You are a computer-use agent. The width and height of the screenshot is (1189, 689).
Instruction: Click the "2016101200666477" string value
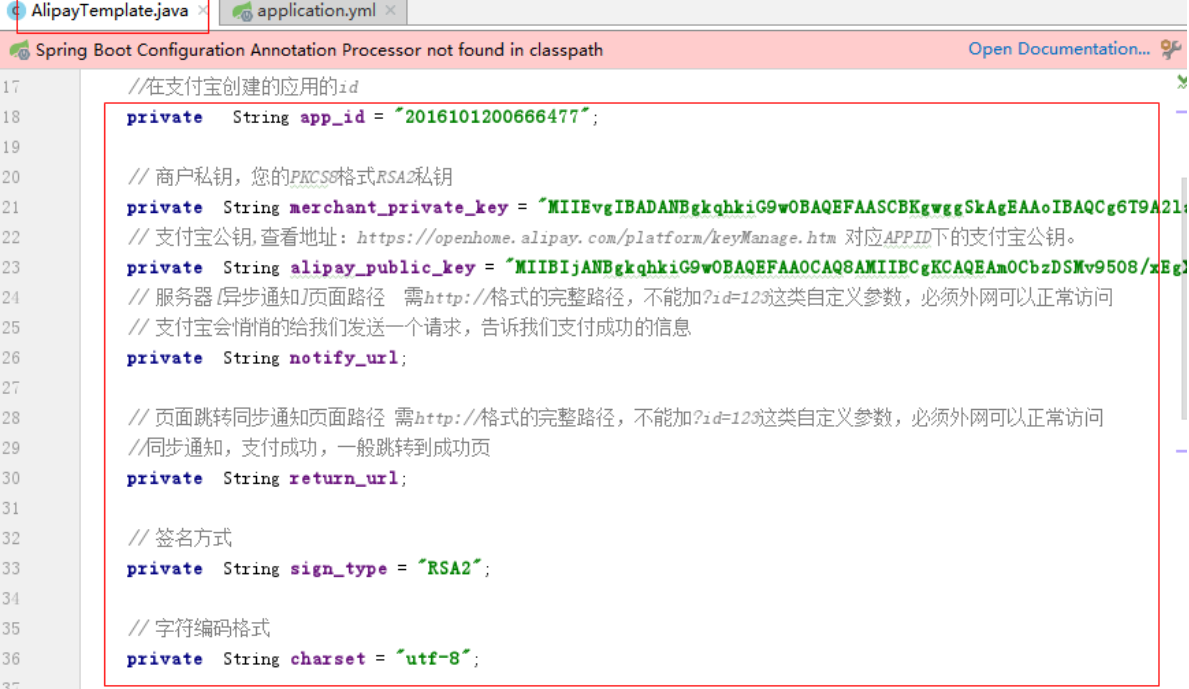tap(491, 117)
